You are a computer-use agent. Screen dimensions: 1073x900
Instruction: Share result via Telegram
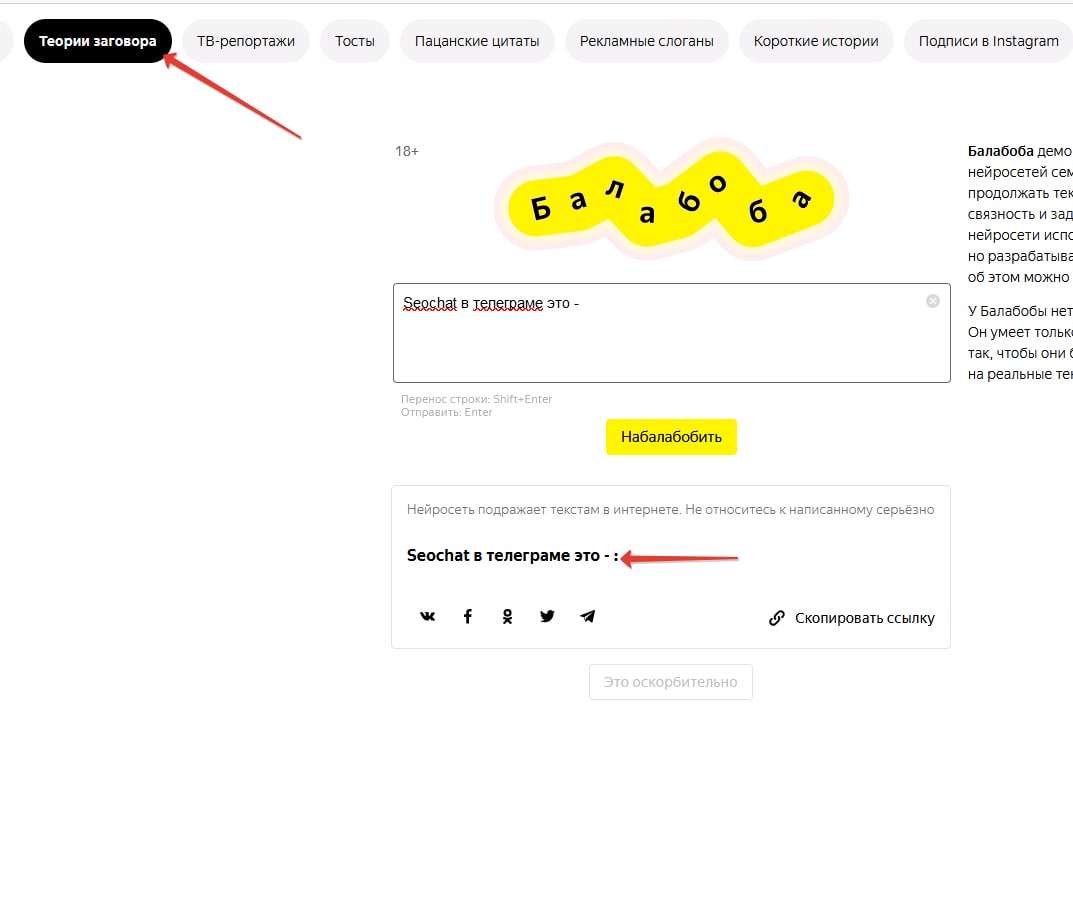point(587,617)
